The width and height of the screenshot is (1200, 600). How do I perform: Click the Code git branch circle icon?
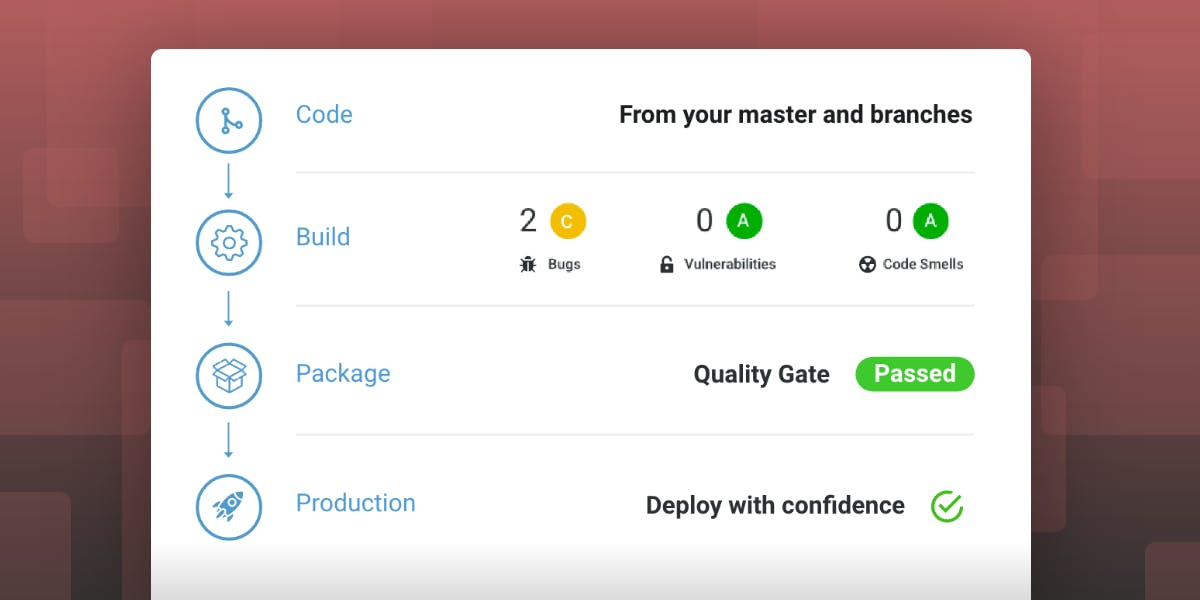[228, 121]
